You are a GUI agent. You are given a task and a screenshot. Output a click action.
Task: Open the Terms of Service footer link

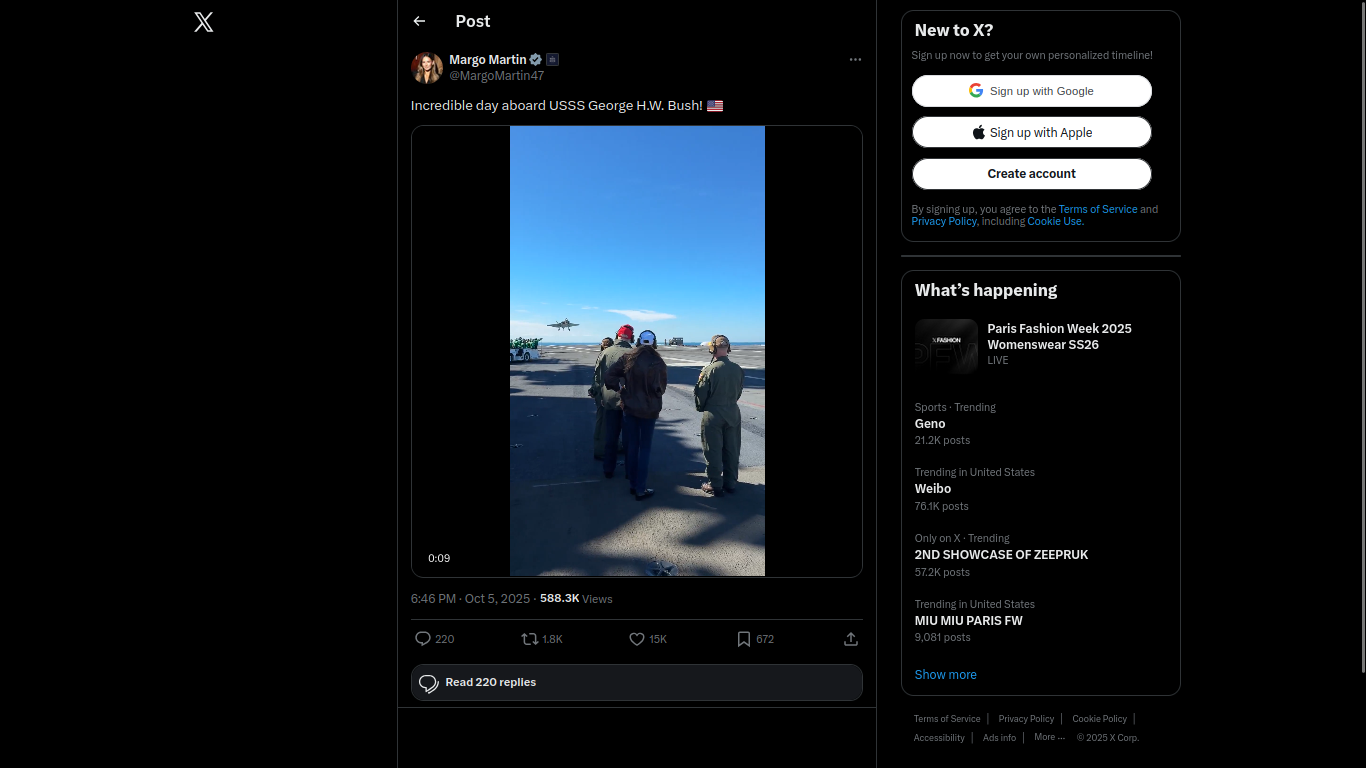[946, 719]
